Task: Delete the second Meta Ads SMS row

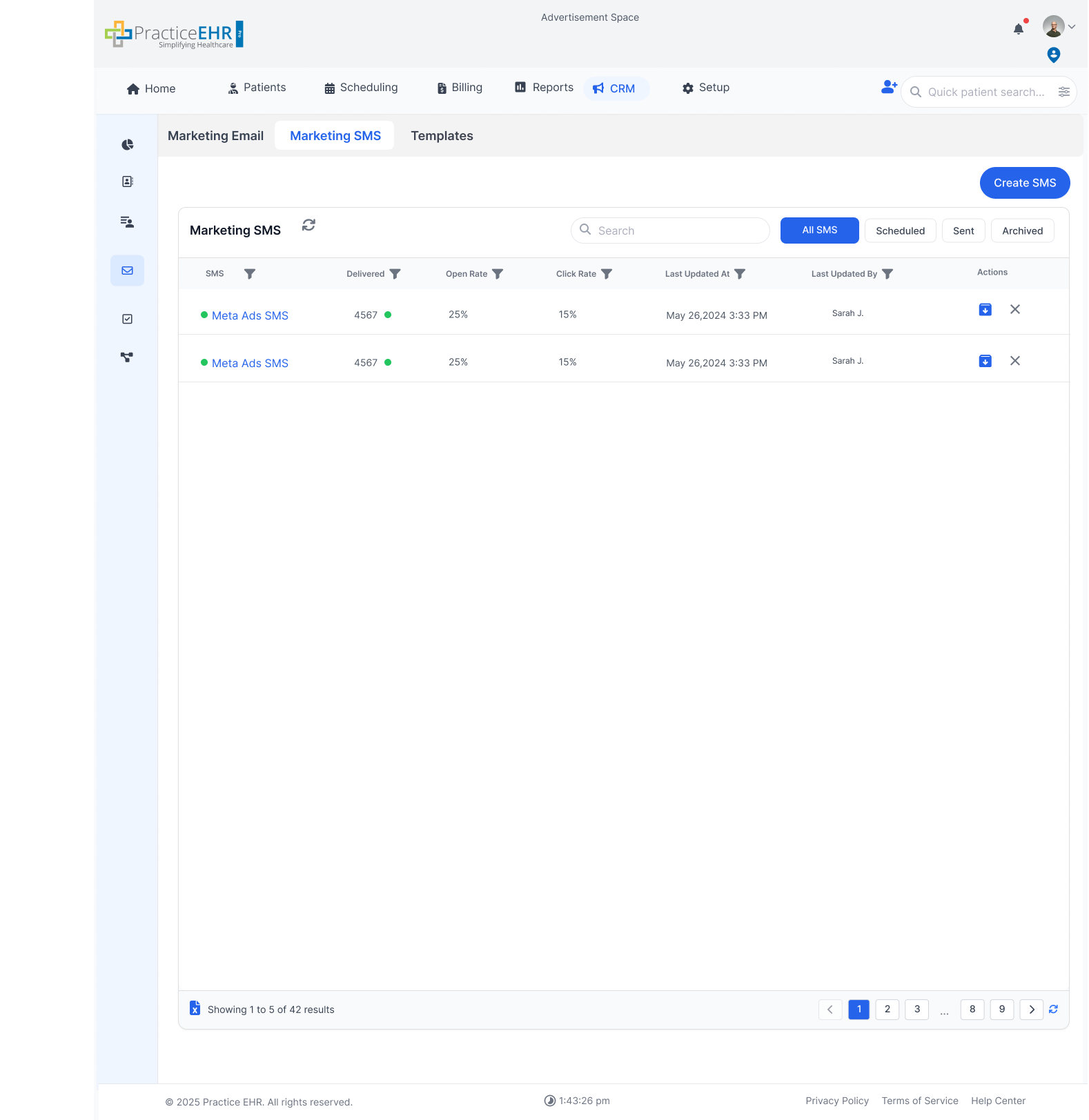Action: pos(1014,361)
